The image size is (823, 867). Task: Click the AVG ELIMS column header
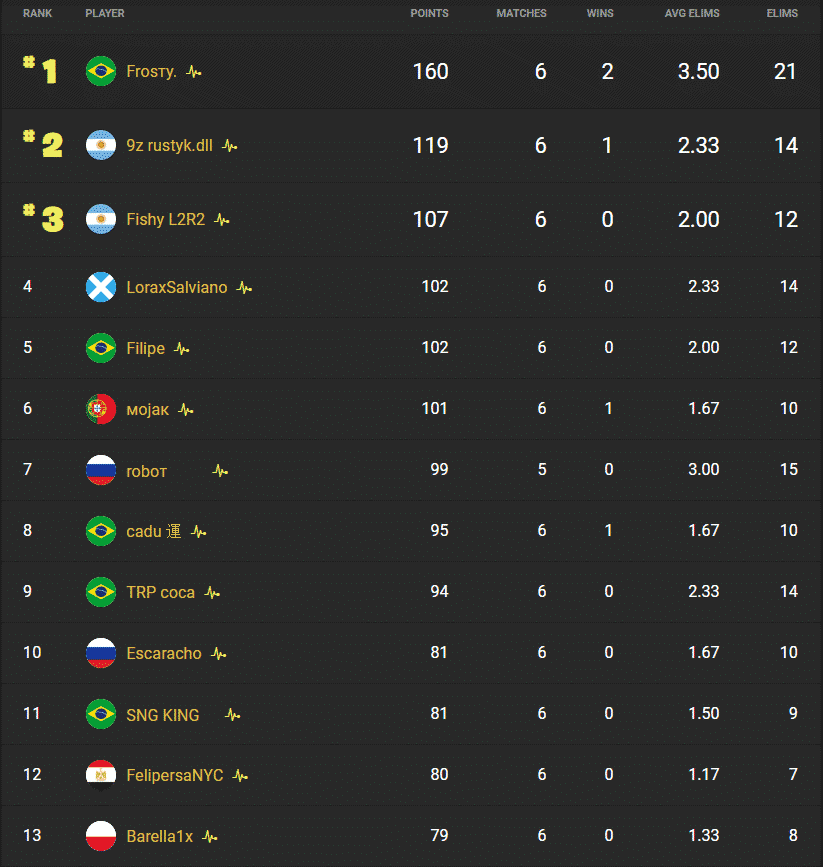pyautogui.click(x=692, y=13)
